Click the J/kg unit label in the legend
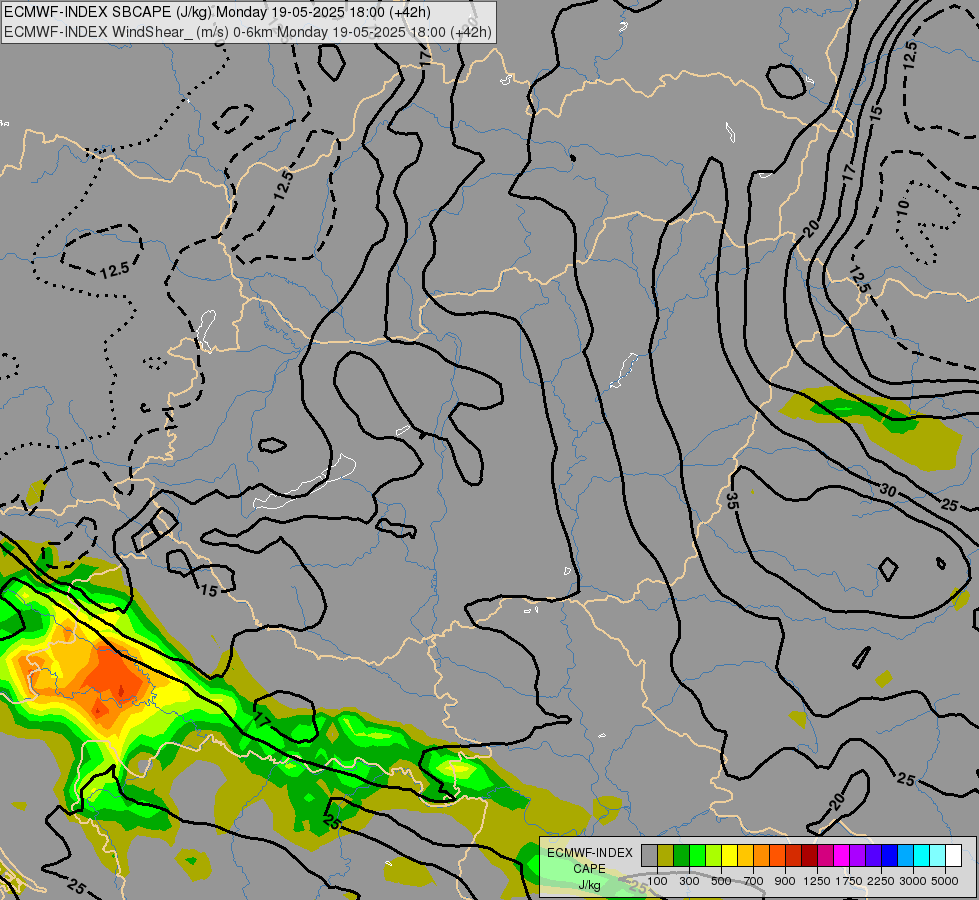The image size is (979, 900). click(589, 885)
